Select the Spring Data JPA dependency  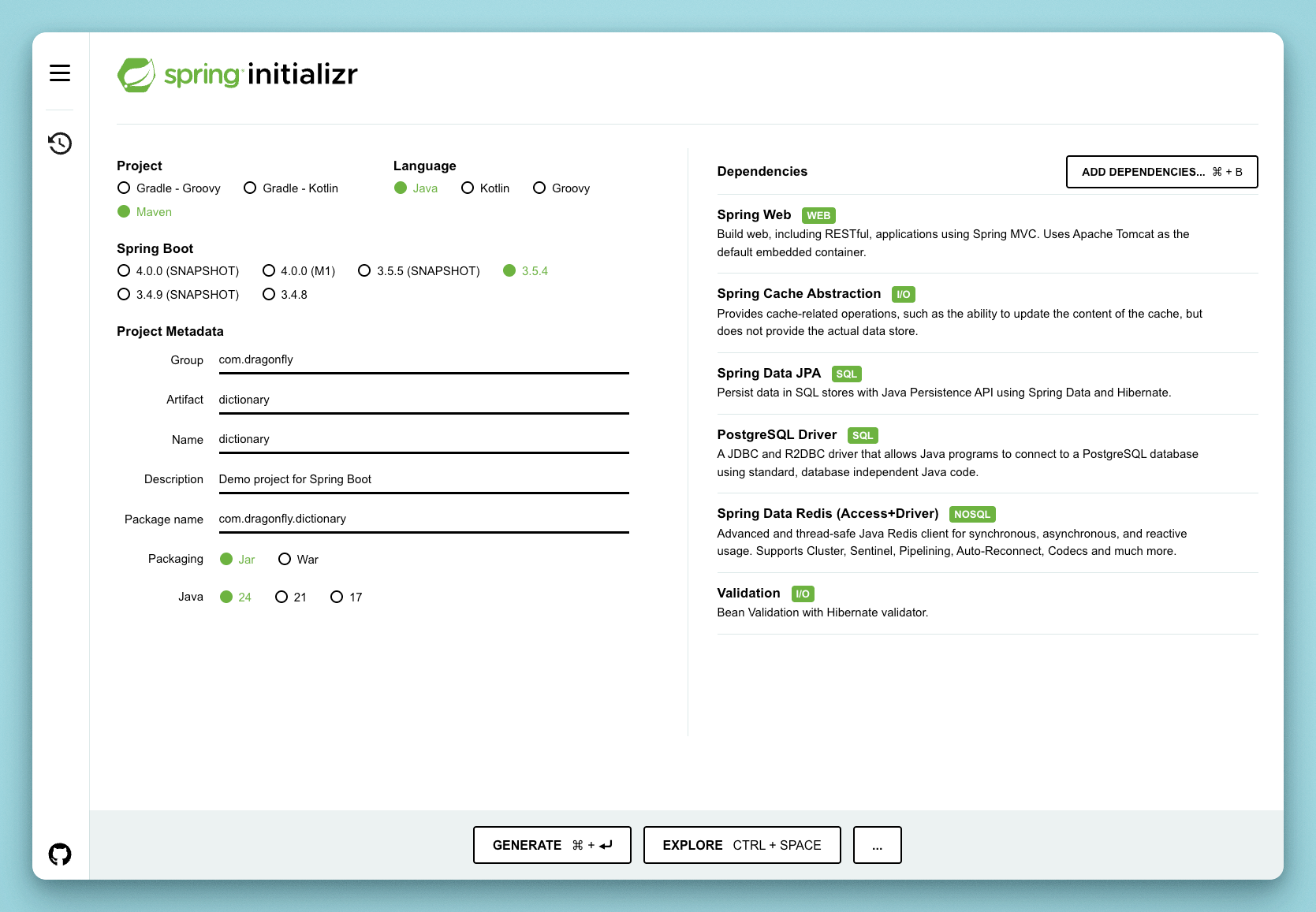tap(769, 374)
